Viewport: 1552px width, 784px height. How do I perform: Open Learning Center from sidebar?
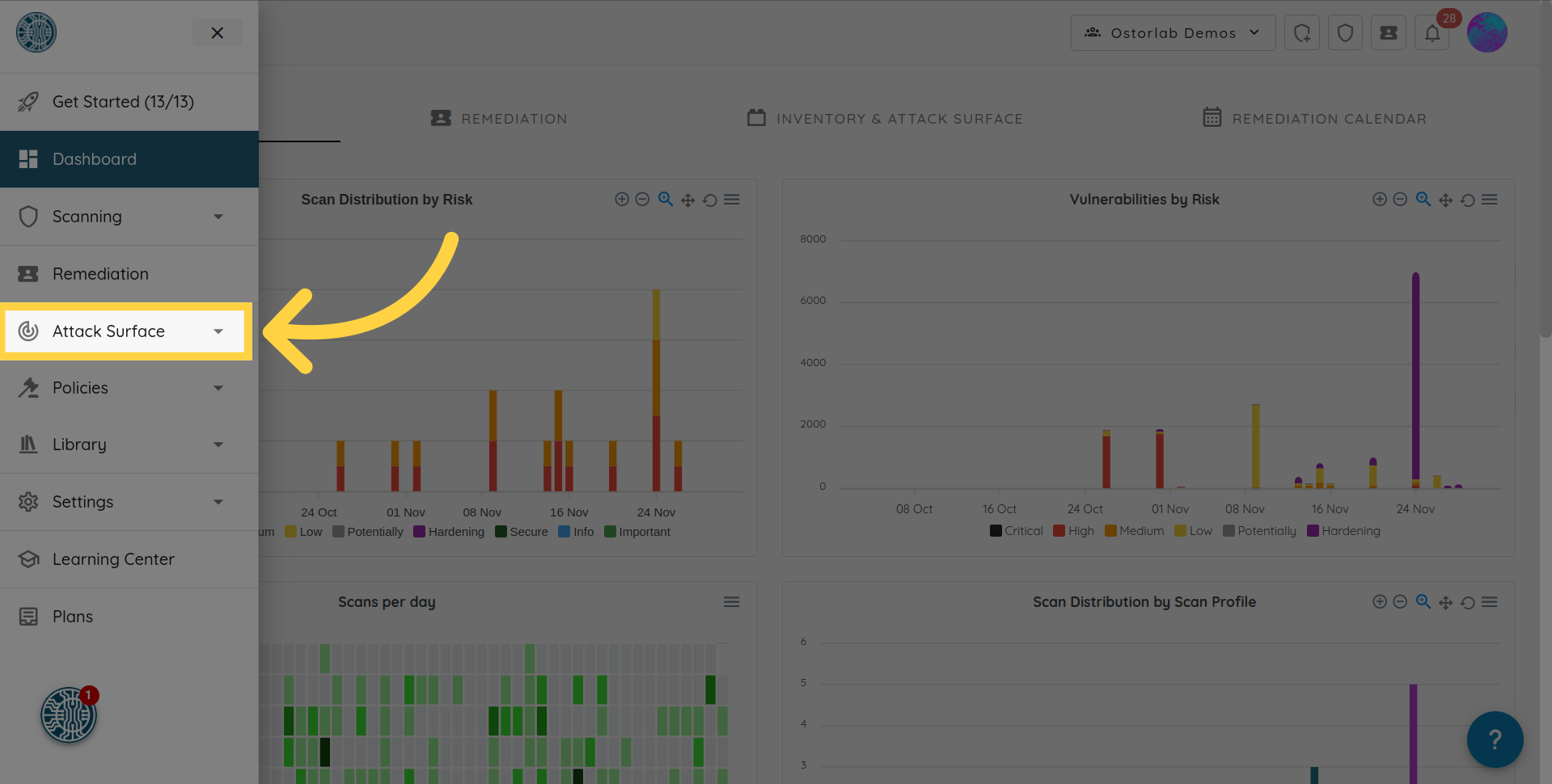click(x=113, y=559)
